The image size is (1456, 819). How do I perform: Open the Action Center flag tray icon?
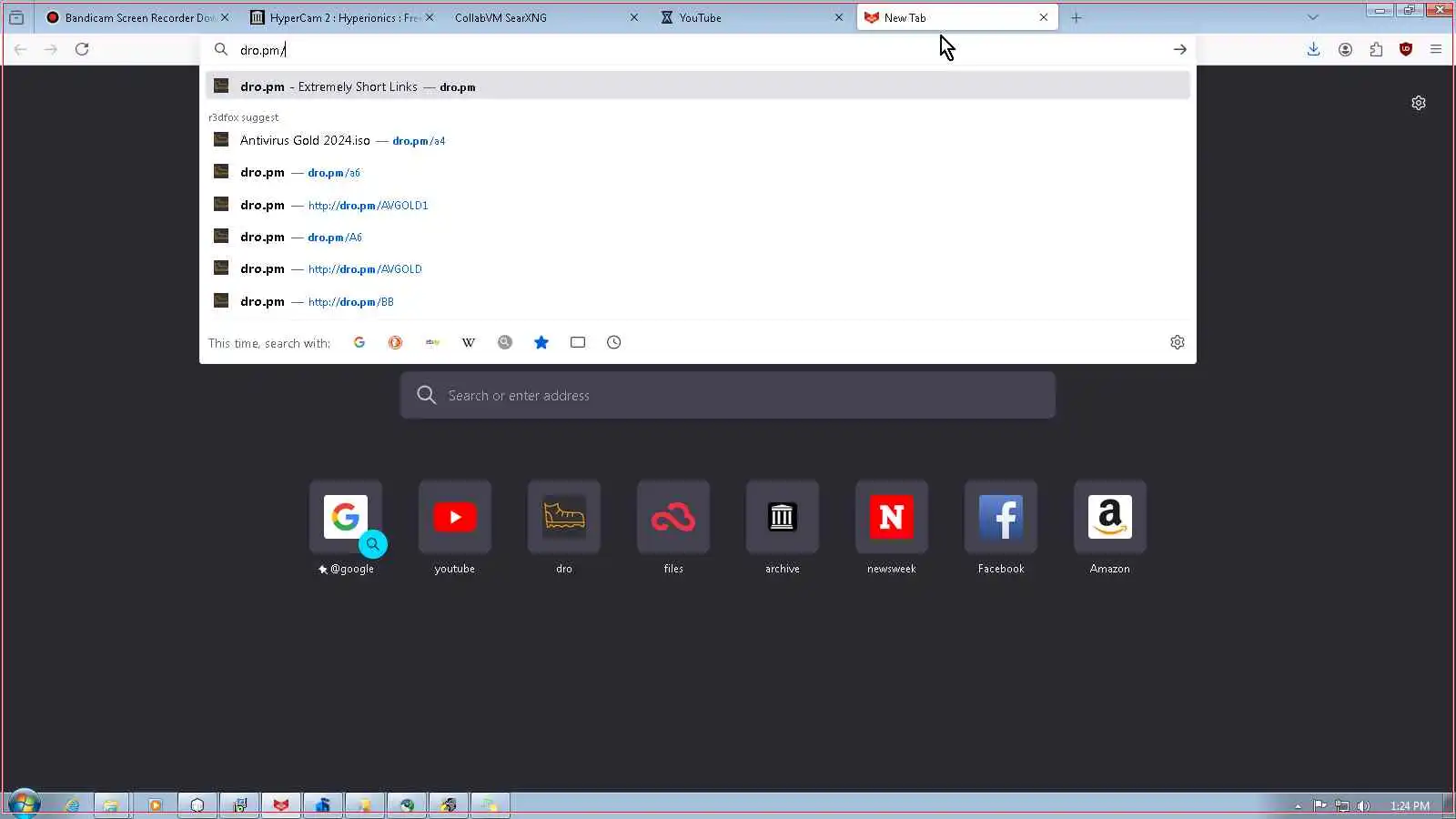click(x=1320, y=806)
